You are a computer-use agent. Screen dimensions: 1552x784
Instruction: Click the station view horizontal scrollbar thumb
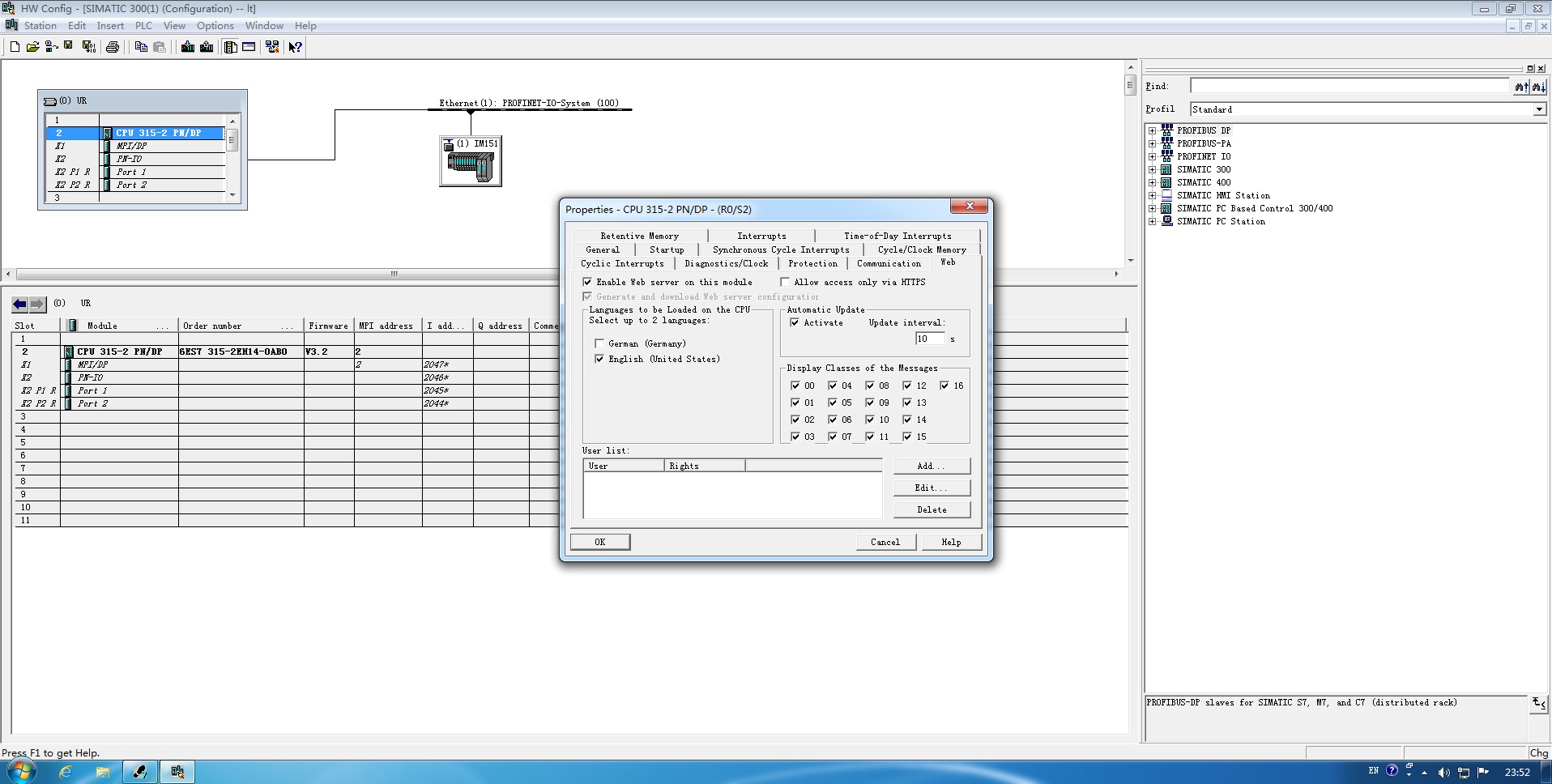394,274
